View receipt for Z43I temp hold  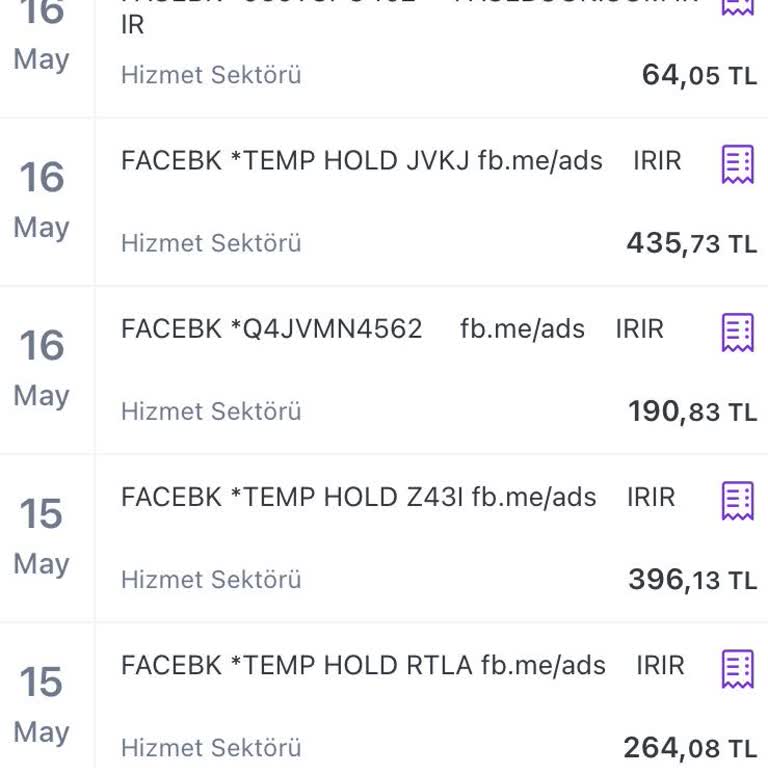point(737,500)
